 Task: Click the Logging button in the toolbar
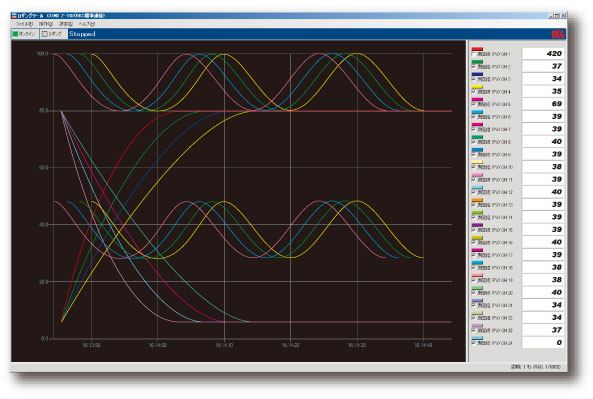53,34
